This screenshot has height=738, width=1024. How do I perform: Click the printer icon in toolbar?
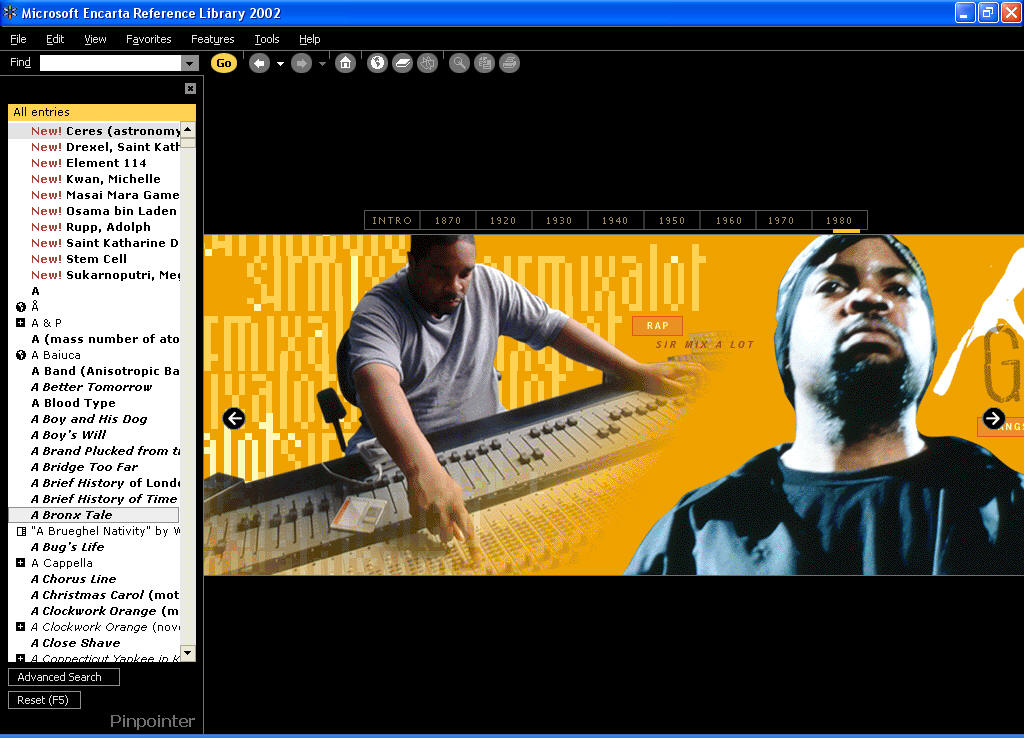[509, 63]
